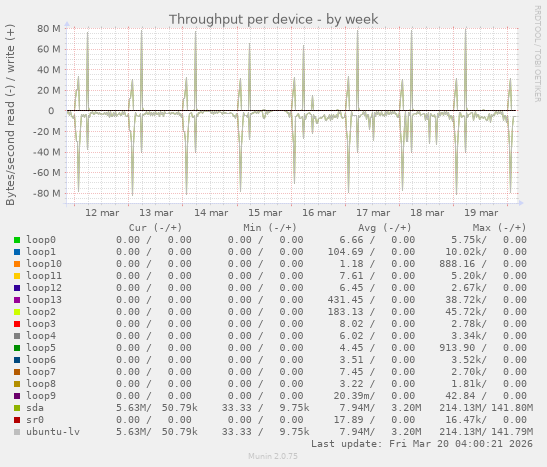Click the loop11 legend label
The height and width of the screenshot is (467, 547).
pyautogui.click(x=44, y=276)
